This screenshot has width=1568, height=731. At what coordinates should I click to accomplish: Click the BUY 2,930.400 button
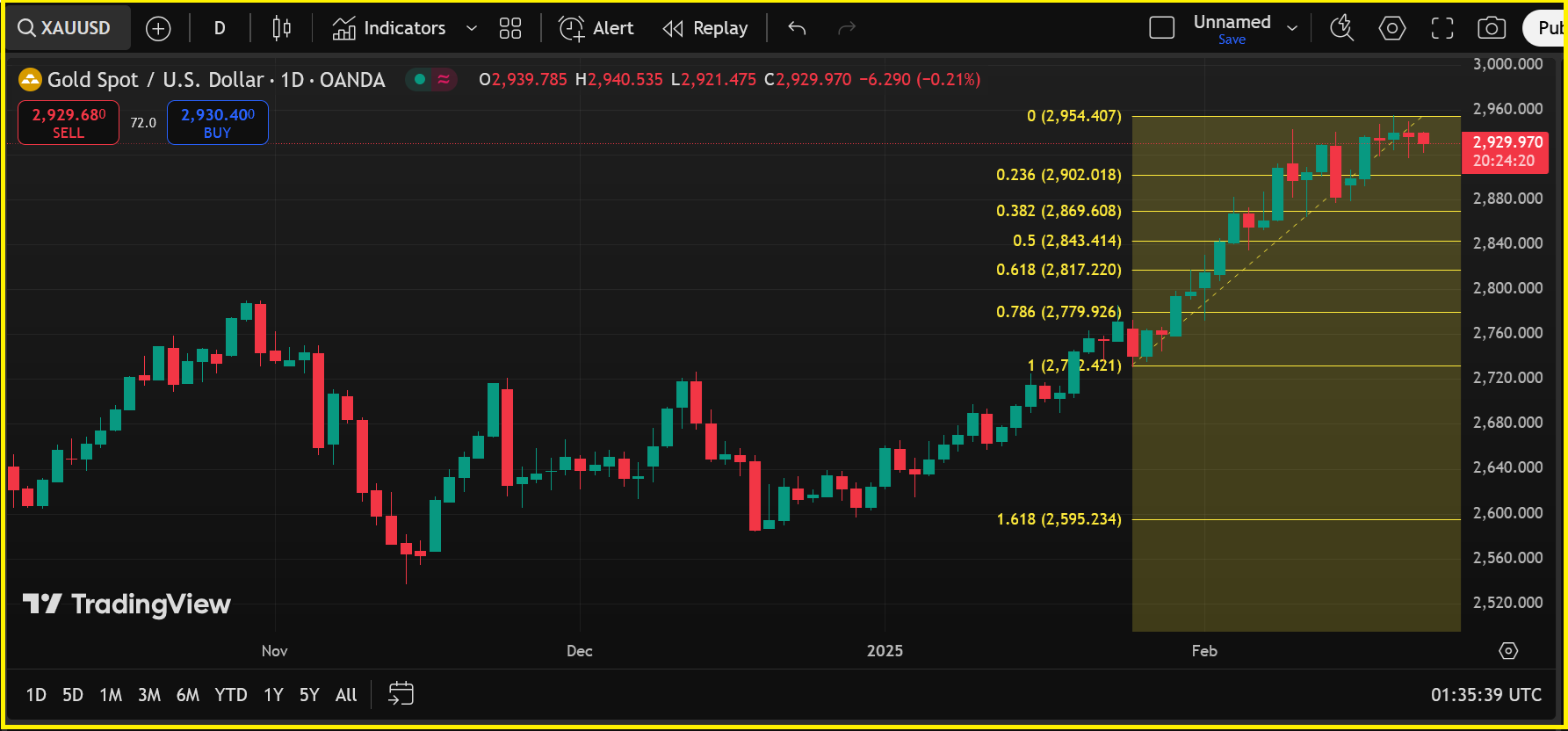pyautogui.click(x=218, y=123)
